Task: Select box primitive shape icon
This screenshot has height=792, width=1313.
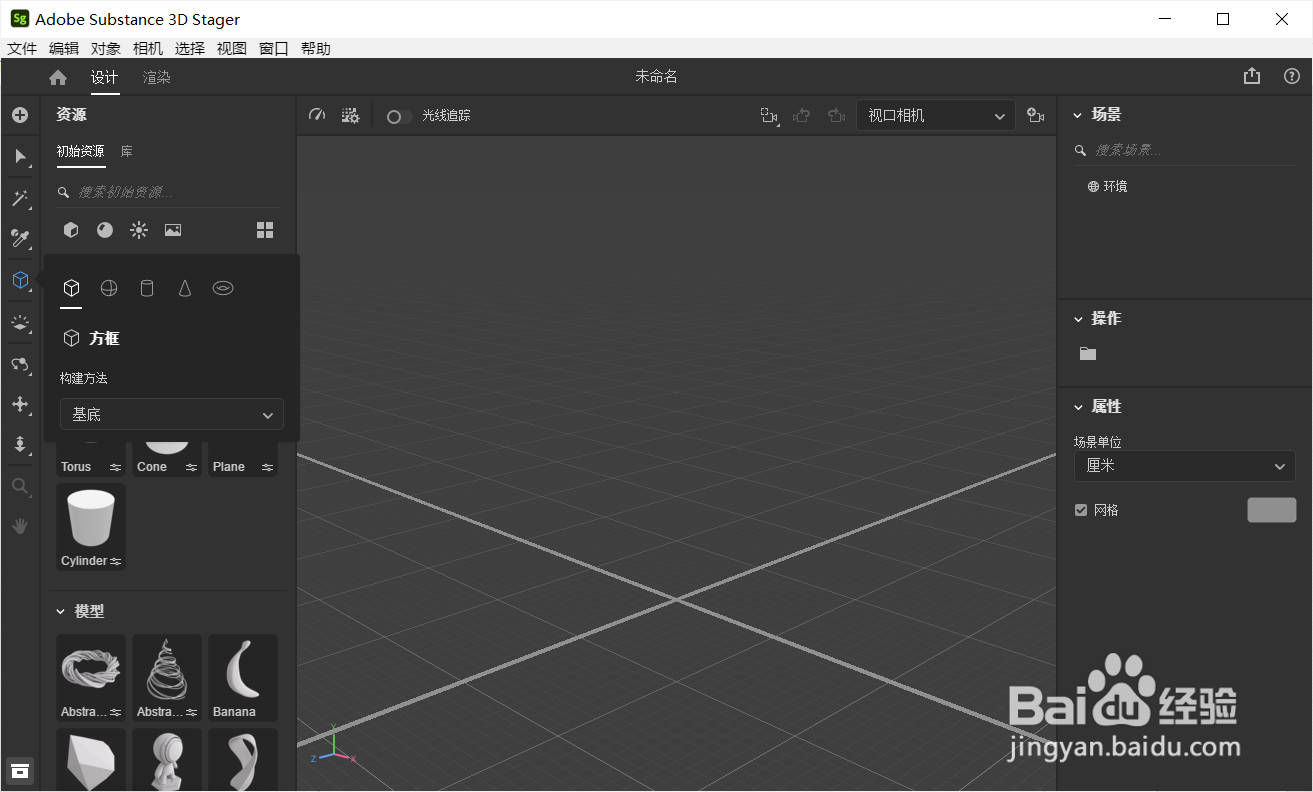Action: tap(71, 288)
